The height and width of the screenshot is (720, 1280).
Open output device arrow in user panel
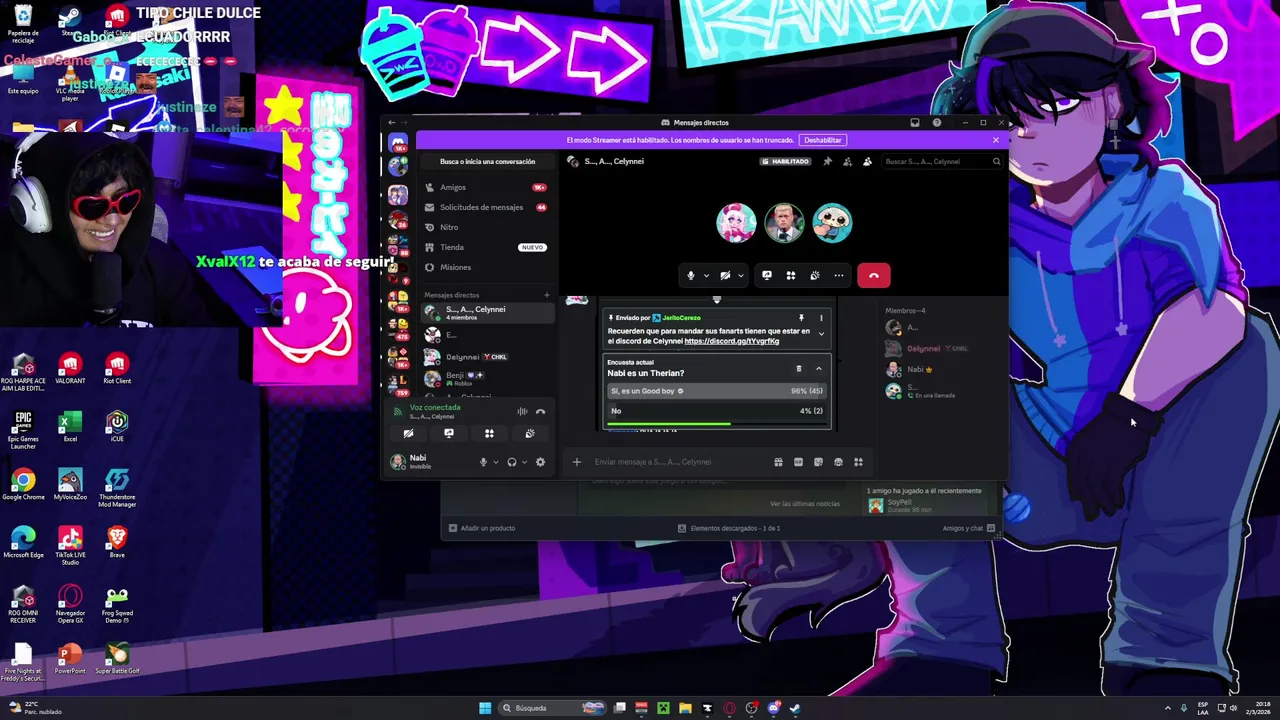[x=524, y=462]
